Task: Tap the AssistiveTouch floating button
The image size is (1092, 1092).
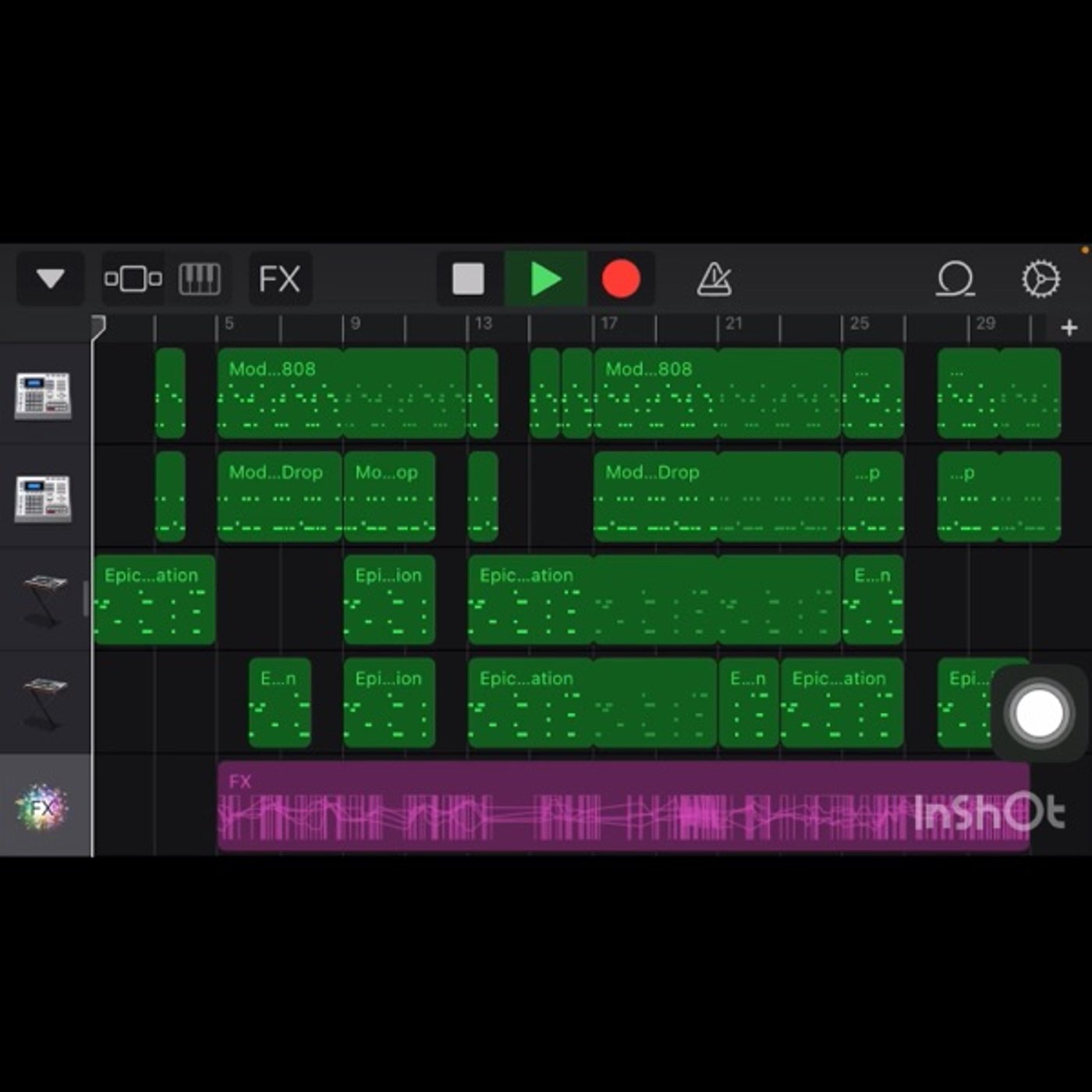Action: (x=1038, y=713)
